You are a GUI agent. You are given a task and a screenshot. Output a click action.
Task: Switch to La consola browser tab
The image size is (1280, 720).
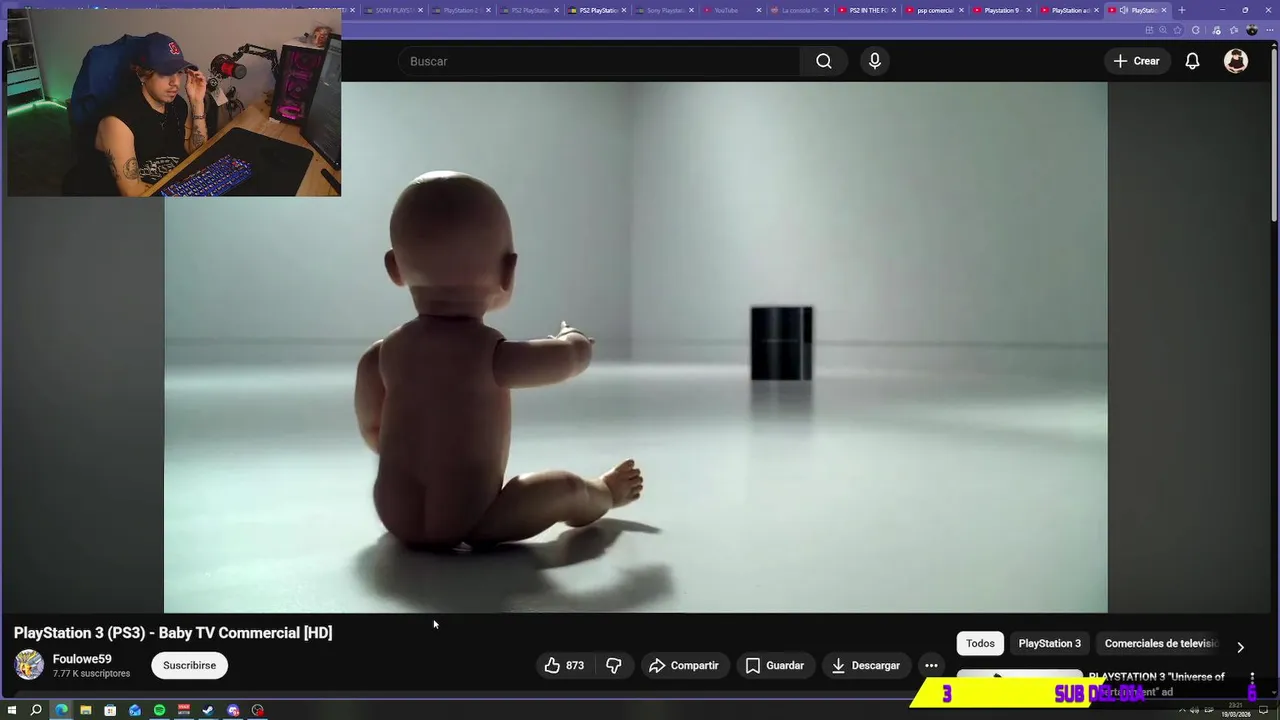click(800, 10)
